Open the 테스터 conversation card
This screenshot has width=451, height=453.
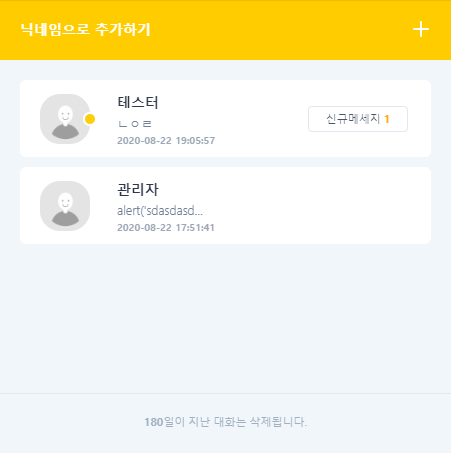[225, 118]
